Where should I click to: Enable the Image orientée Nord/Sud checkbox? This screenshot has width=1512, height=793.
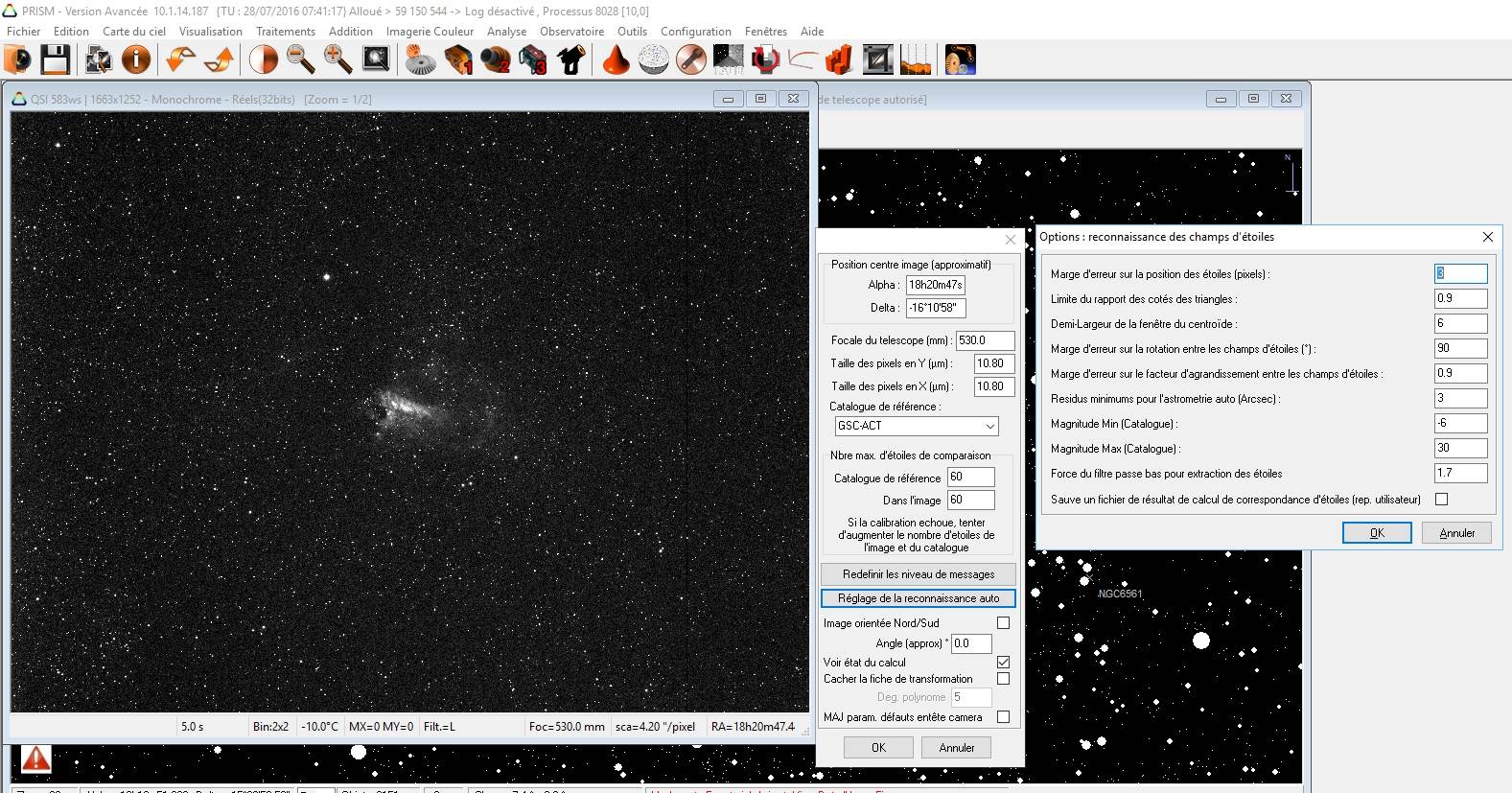(1003, 622)
